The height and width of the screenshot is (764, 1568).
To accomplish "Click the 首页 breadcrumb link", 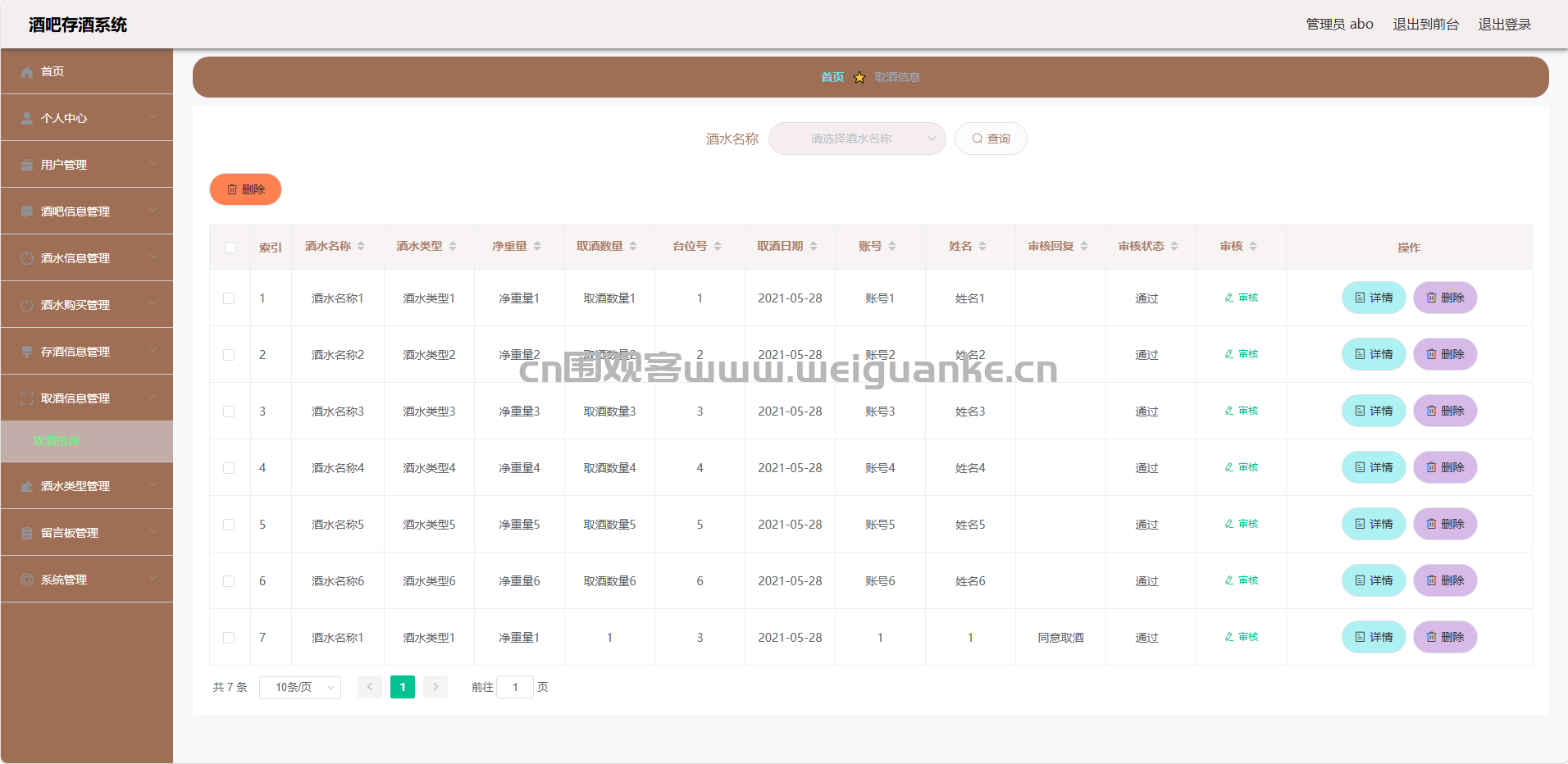I will 832,77.
